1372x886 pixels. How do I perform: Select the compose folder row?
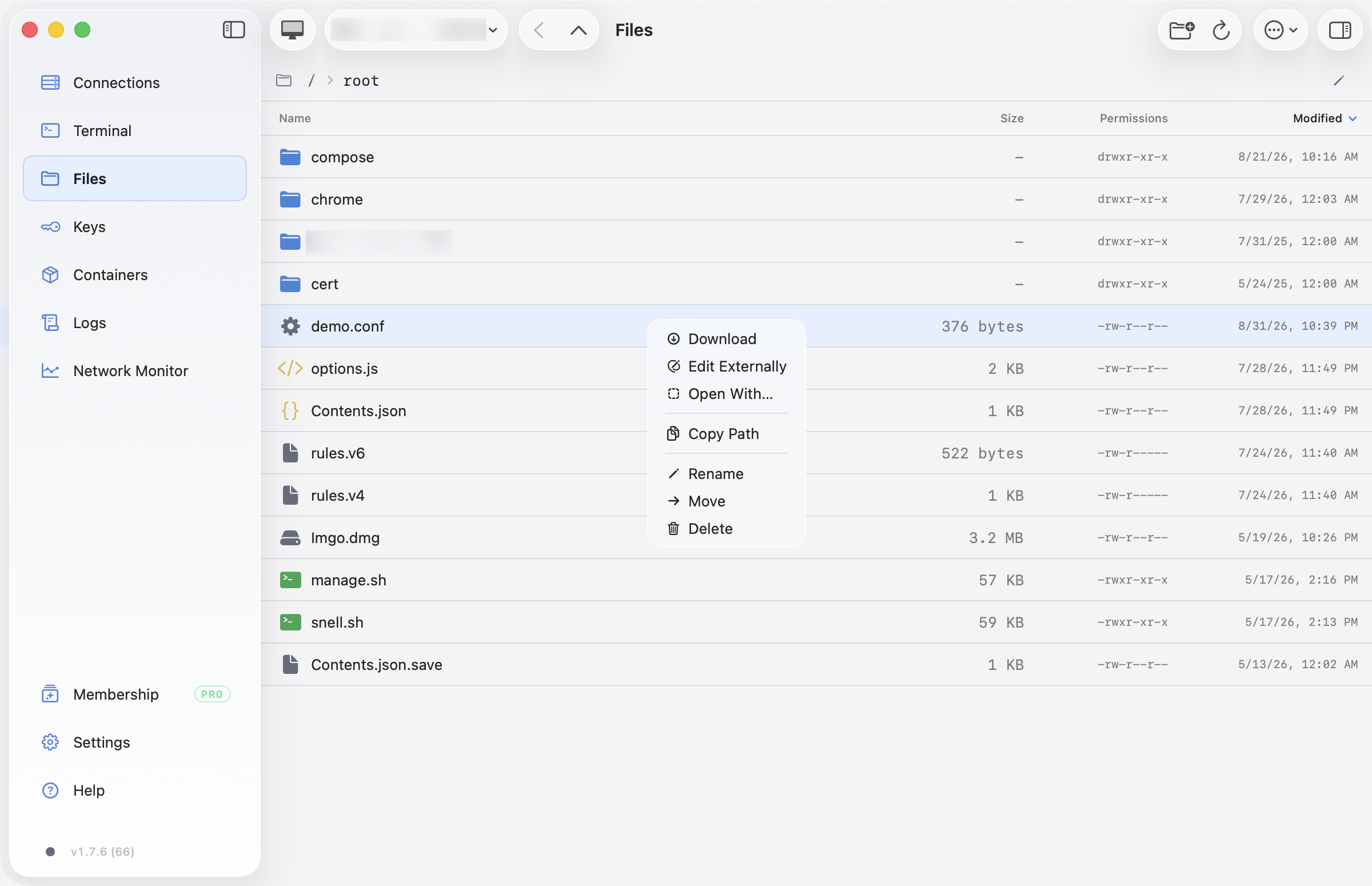(x=816, y=157)
